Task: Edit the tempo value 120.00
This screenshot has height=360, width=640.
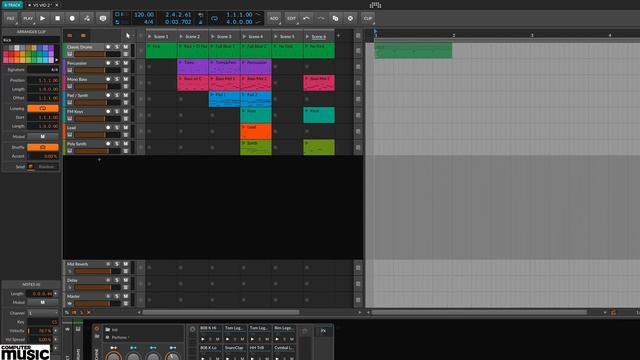Action: [x=144, y=15]
